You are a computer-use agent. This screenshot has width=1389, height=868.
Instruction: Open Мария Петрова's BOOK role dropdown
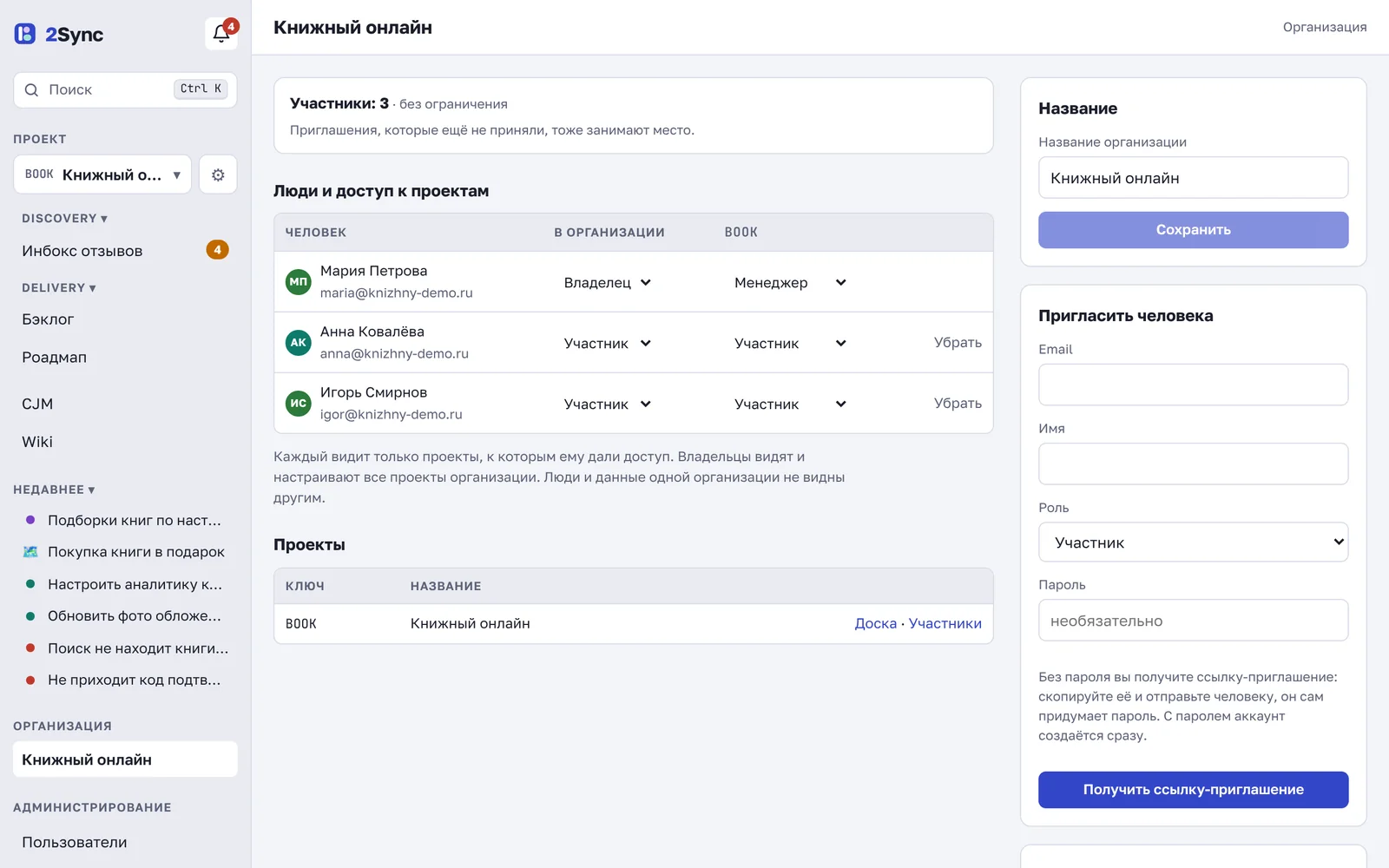point(790,282)
